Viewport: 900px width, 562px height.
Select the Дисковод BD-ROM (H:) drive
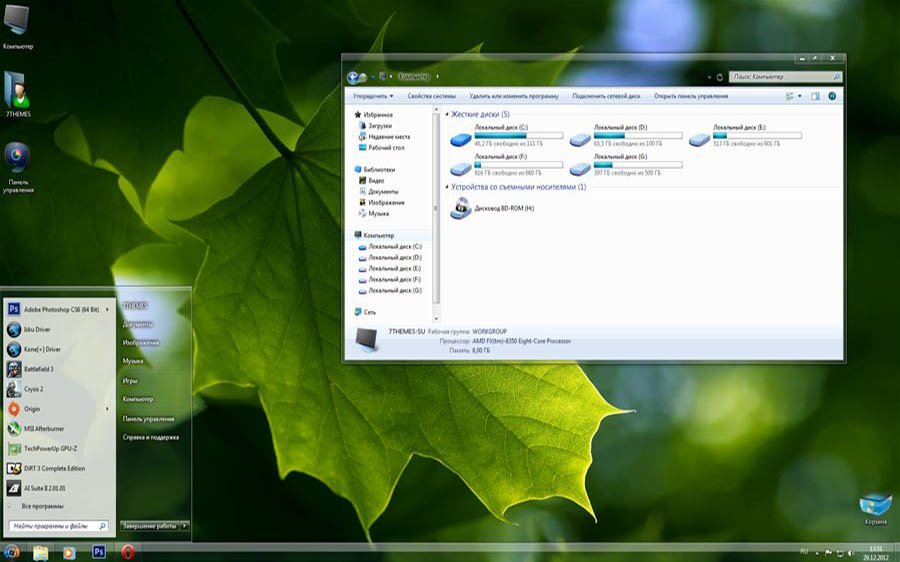[x=463, y=208]
